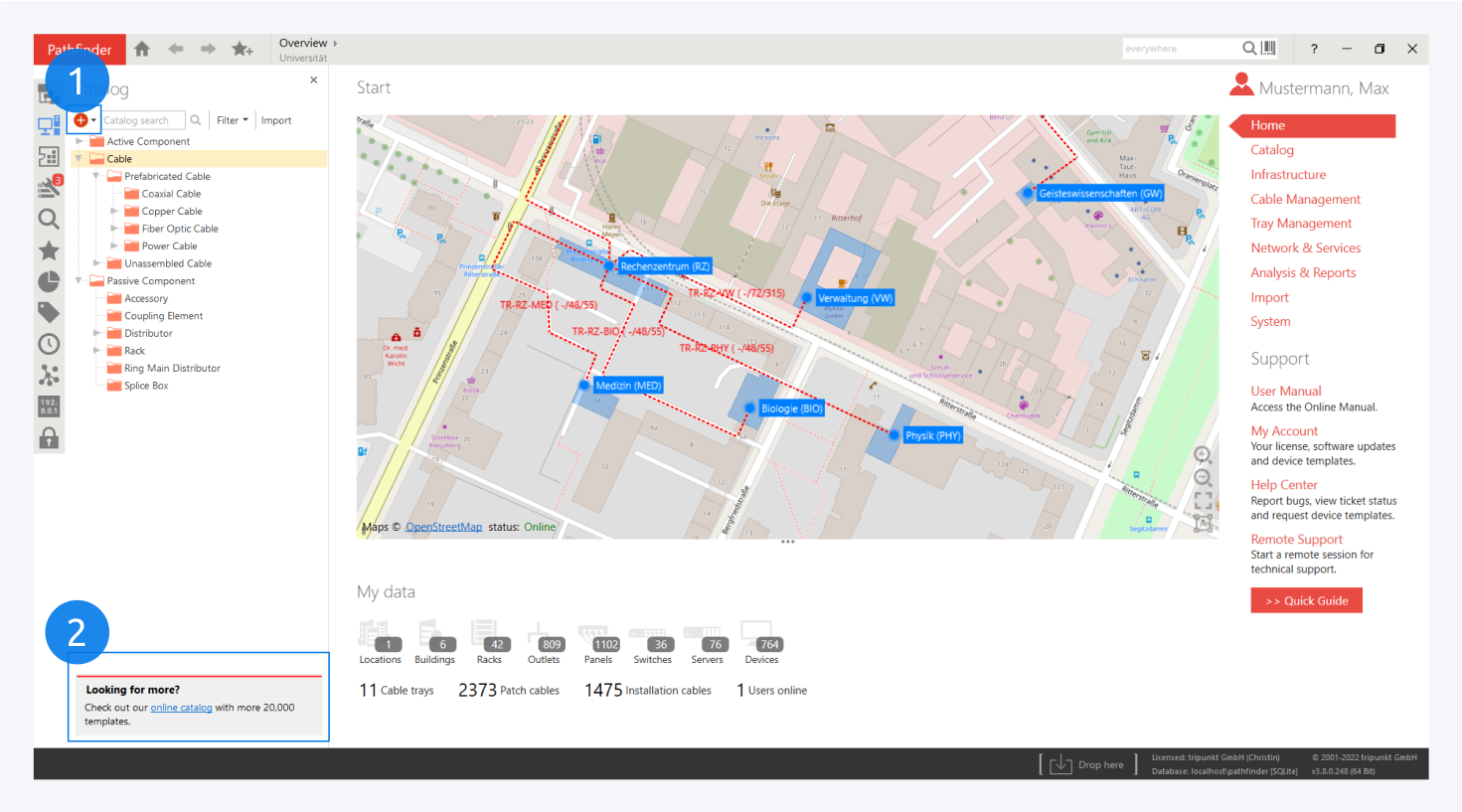Screen dimensions: 1462x812
Task: Click into the Catalog search field
Action: click(x=143, y=120)
